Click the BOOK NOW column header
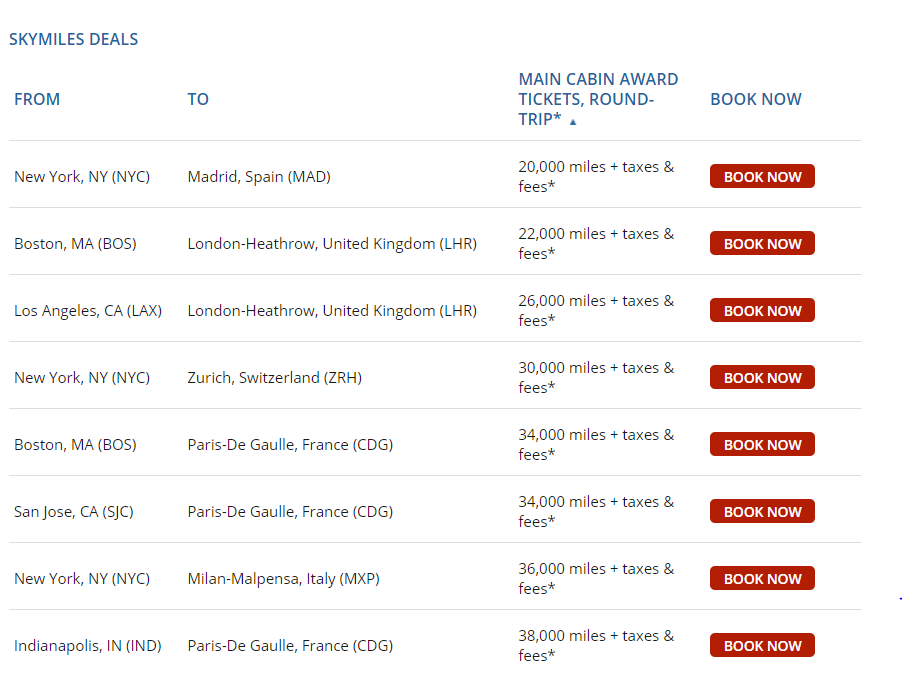The height and width of the screenshot is (675, 902). pyautogui.click(x=756, y=99)
